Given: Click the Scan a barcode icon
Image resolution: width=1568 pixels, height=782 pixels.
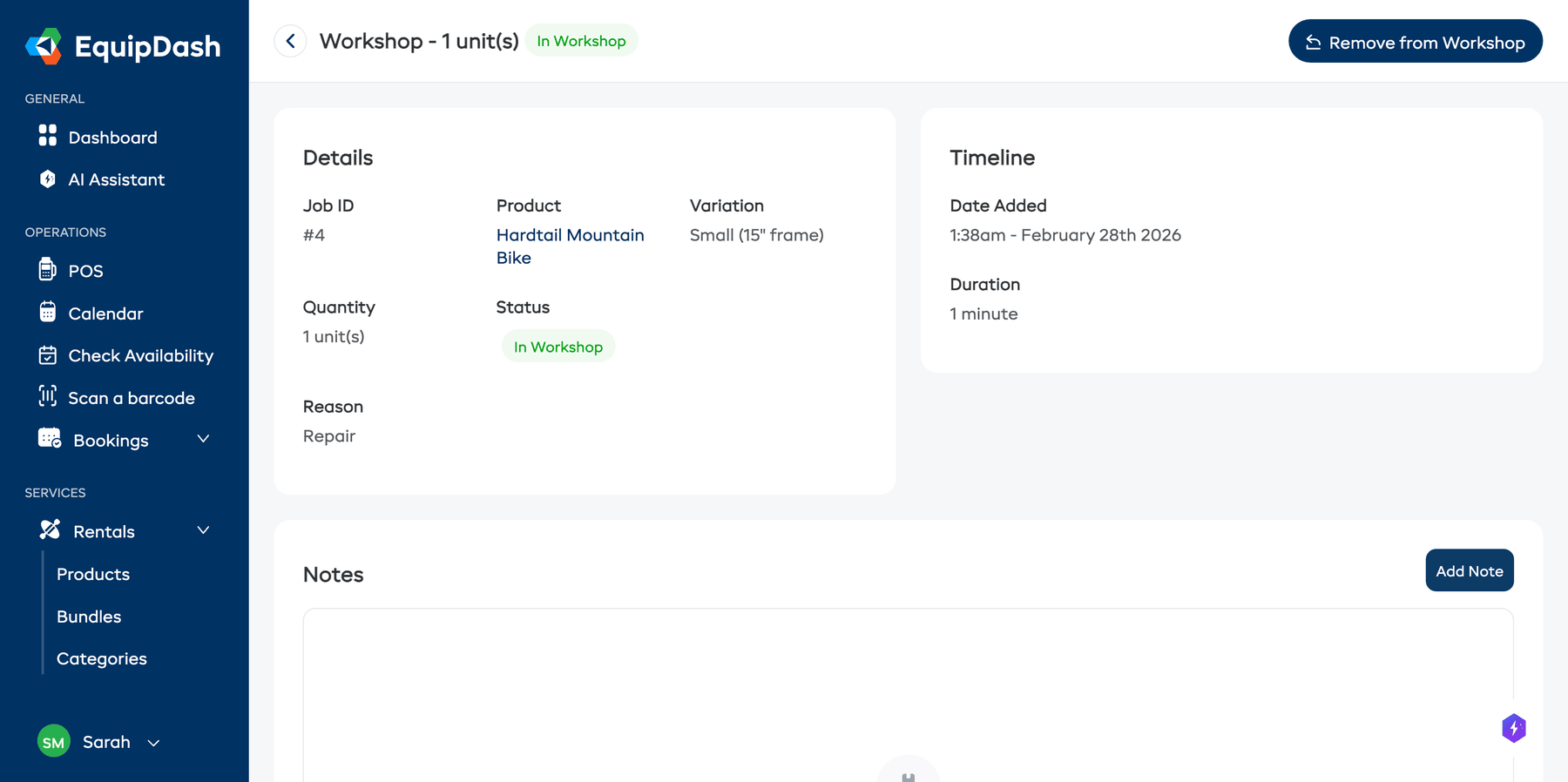Looking at the screenshot, I should (48, 396).
